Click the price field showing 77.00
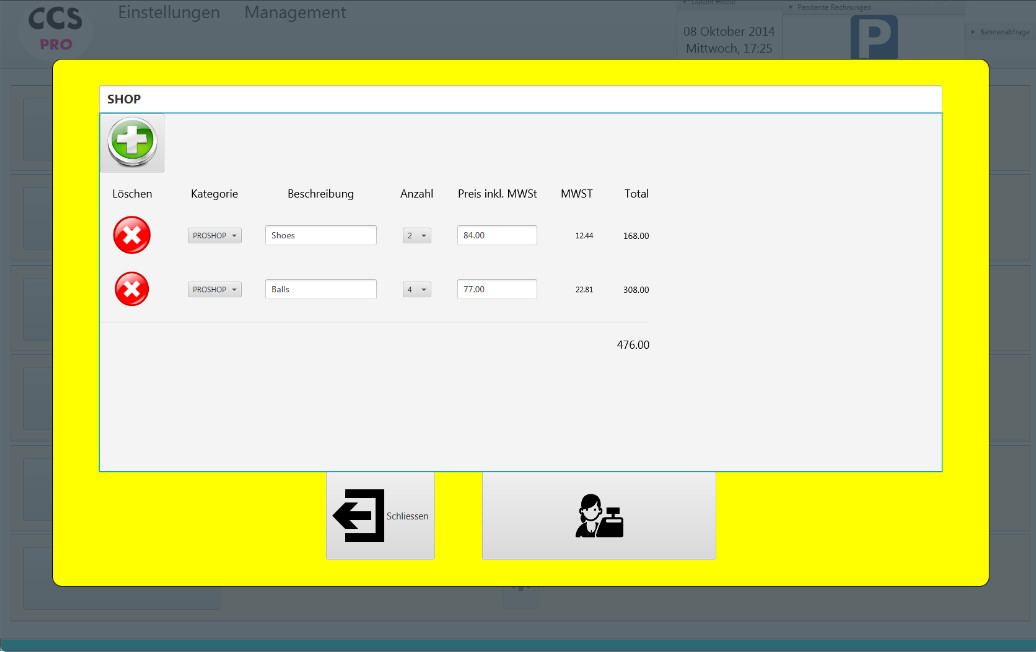1036x652 pixels. [496, 290]
